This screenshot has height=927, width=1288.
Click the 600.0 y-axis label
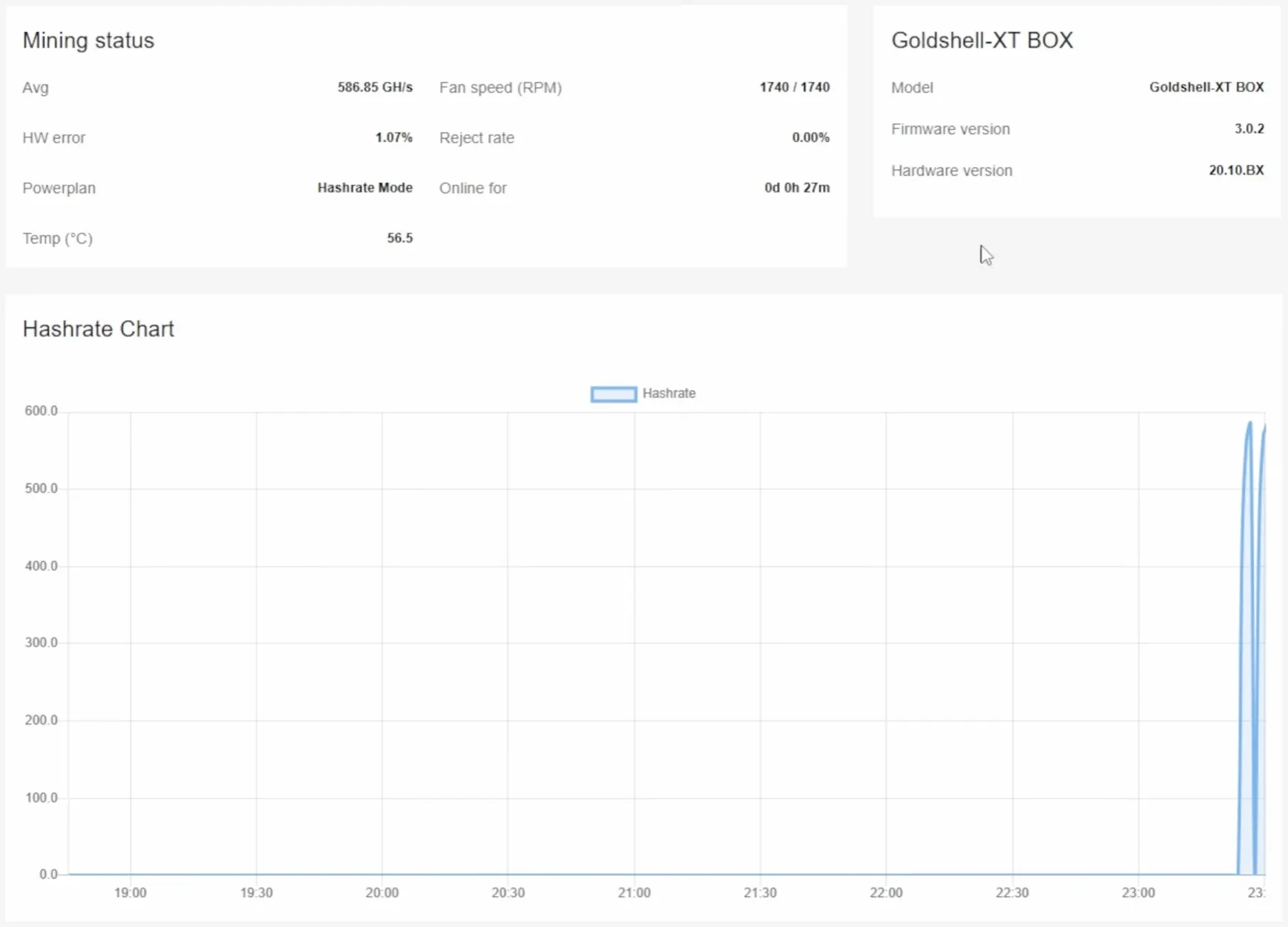(x=41, y=411)
